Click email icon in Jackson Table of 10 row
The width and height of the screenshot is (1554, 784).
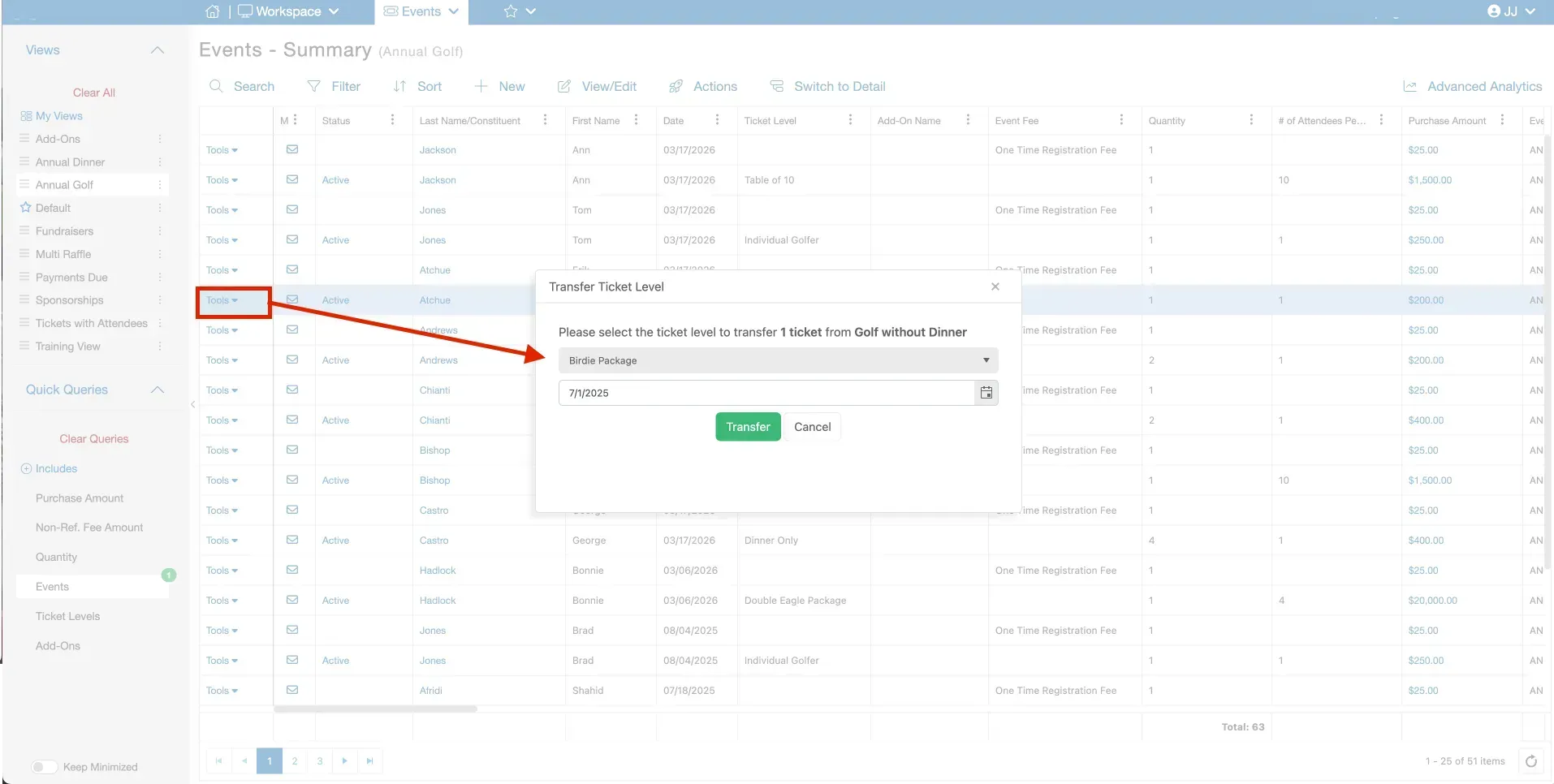click(292, 179)
